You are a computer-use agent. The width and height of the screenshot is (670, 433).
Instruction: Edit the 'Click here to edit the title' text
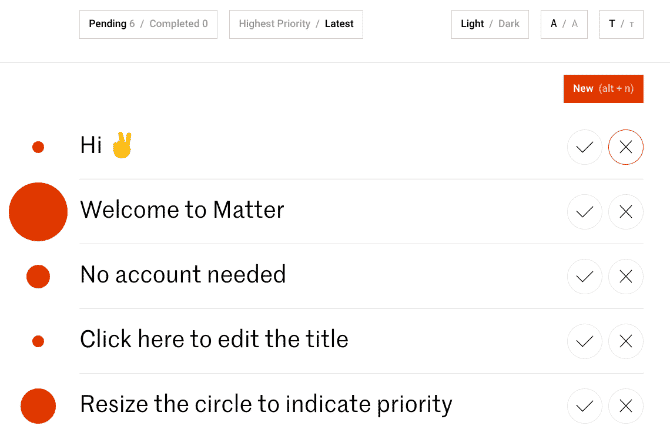click(x=214, y=339)
